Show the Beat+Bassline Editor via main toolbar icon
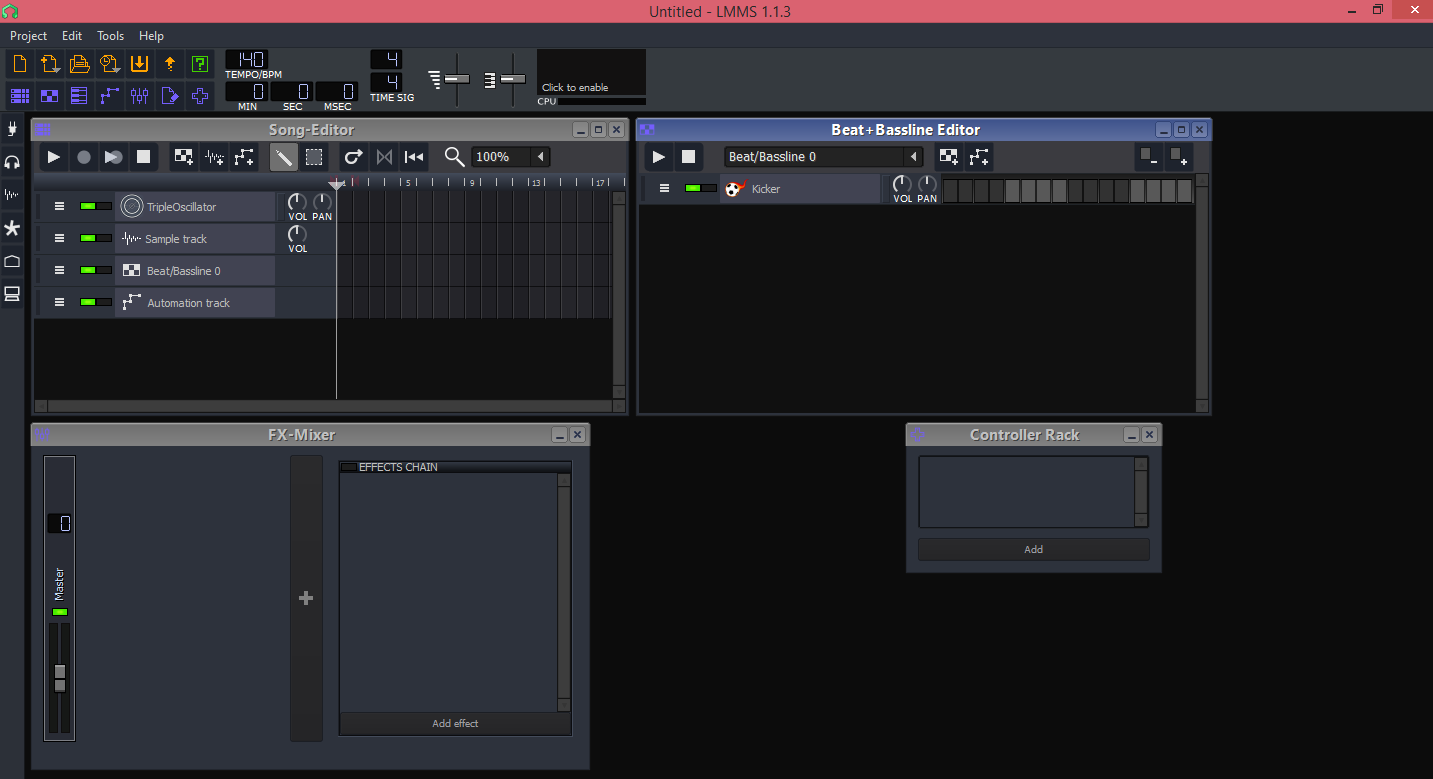This screenshot has width=1433, height=779. 50,96
